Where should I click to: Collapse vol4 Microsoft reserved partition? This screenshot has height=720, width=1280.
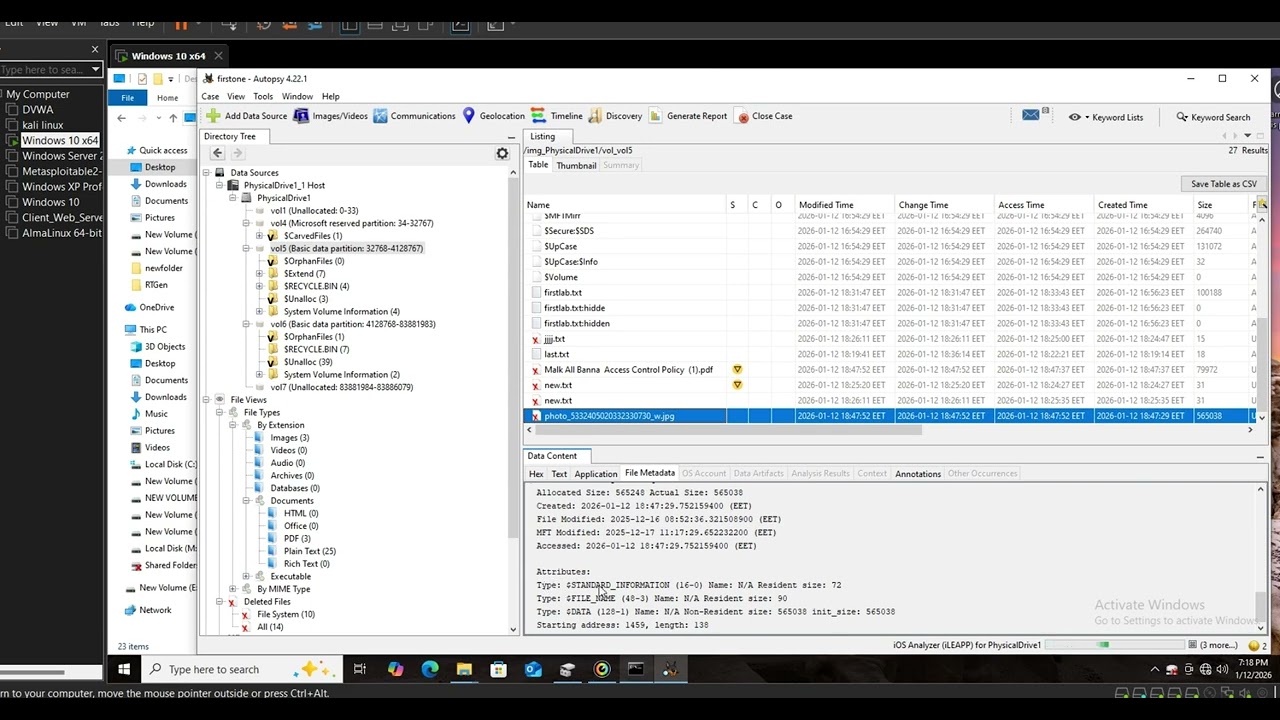246,223
